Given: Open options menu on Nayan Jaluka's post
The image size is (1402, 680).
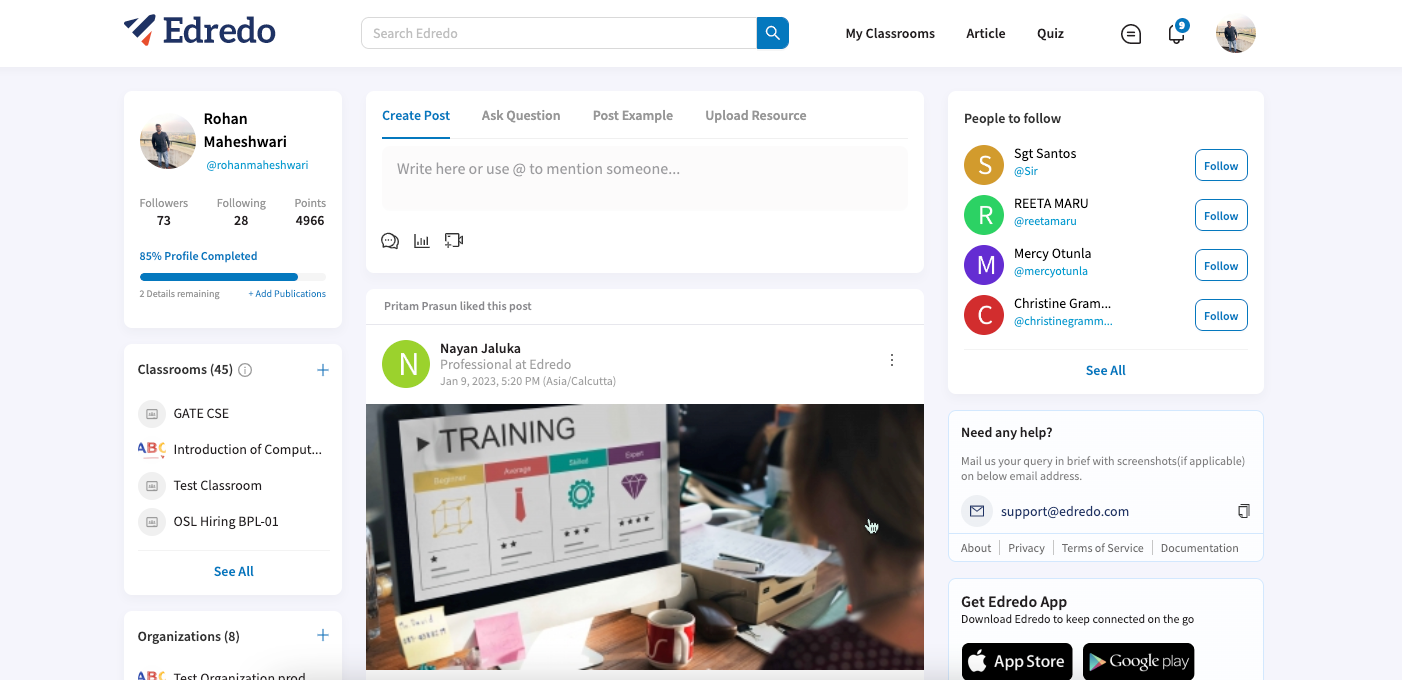Looking at the screenshot, I should (891, 359).
